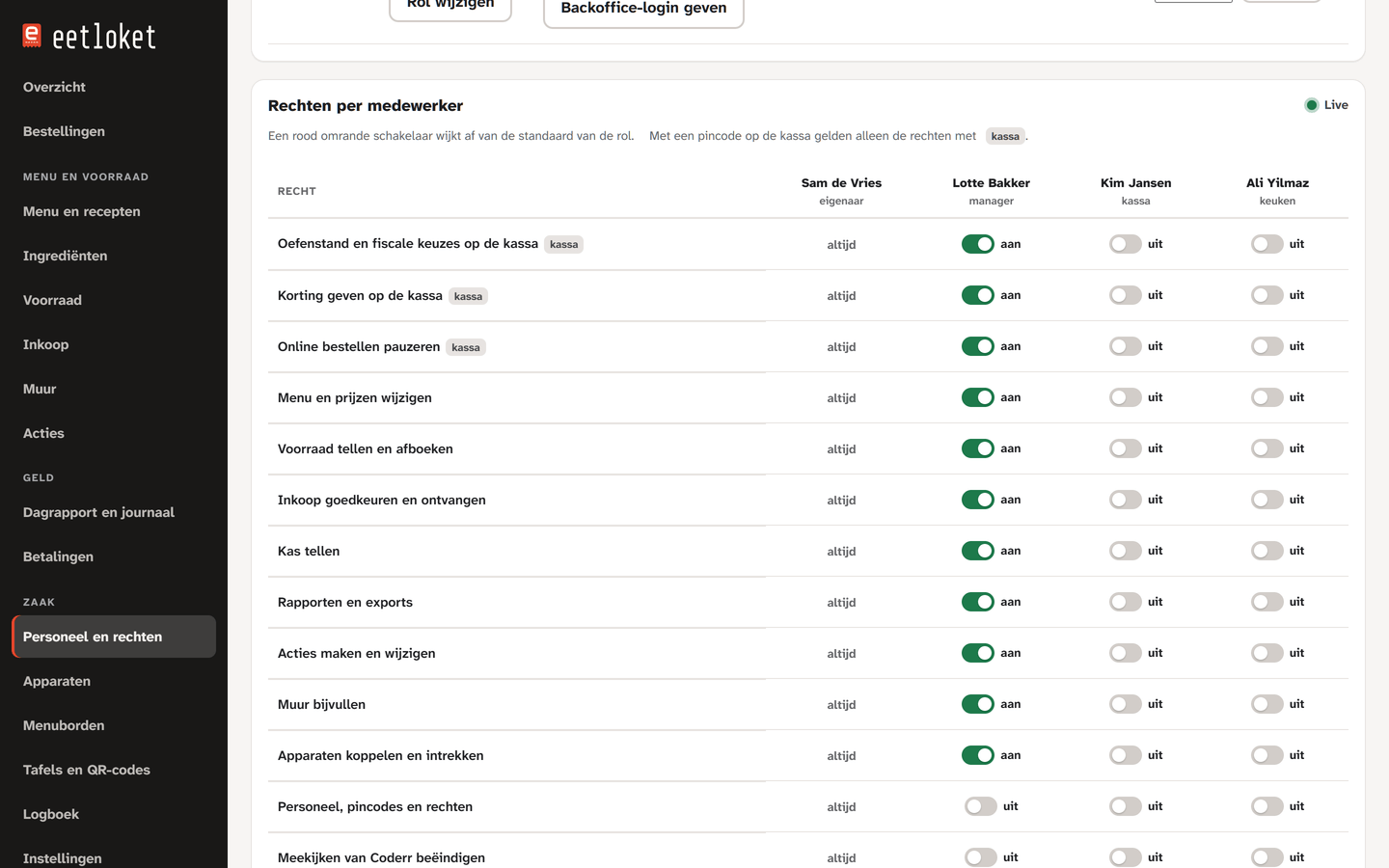Enable Apparaten koppelen en intrekken for Kim Jansen
Viewport: 1389px width, 868px height.
[x=1125, y=755]
